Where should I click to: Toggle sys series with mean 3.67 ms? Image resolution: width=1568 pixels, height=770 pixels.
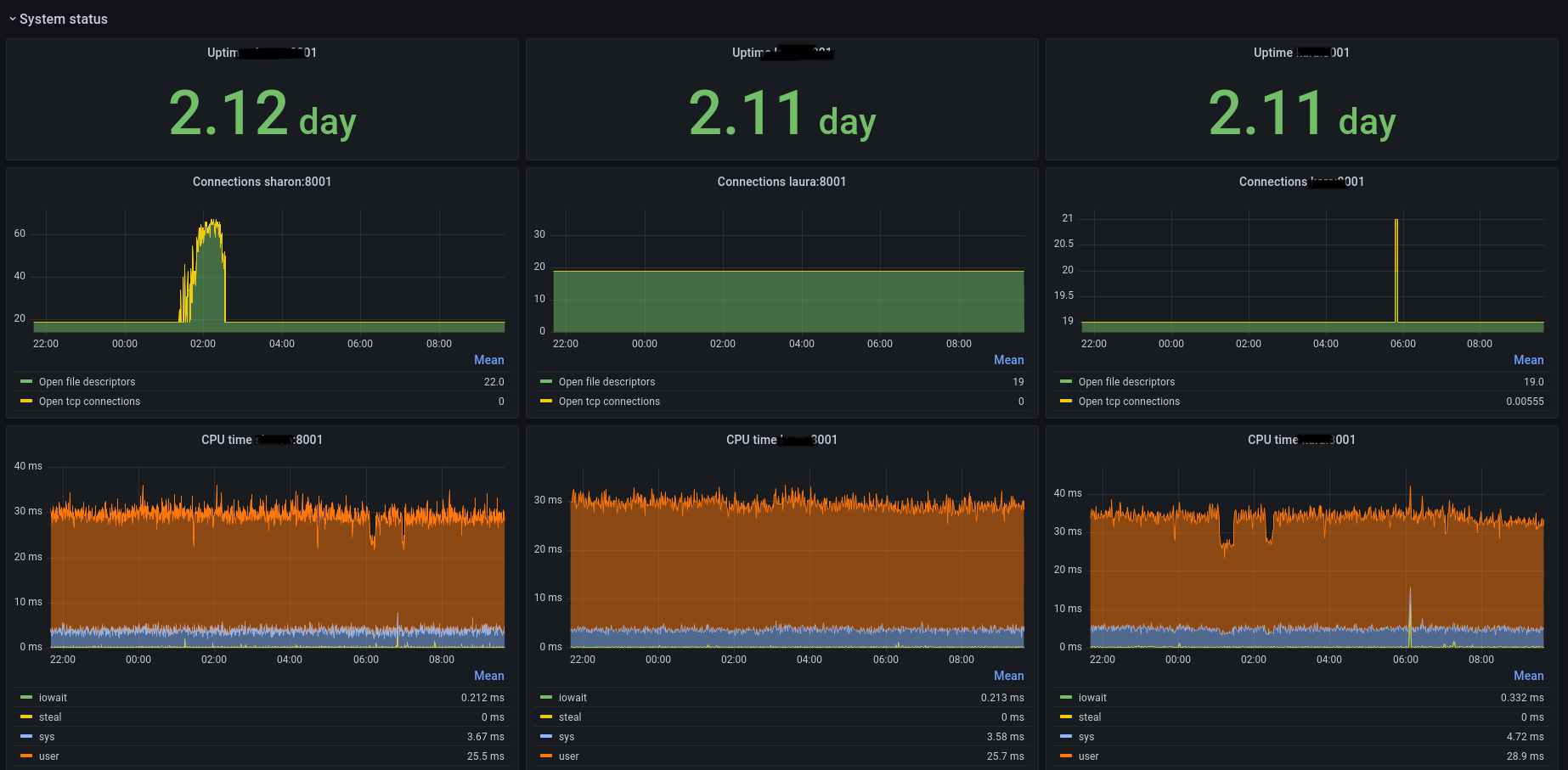47,737
